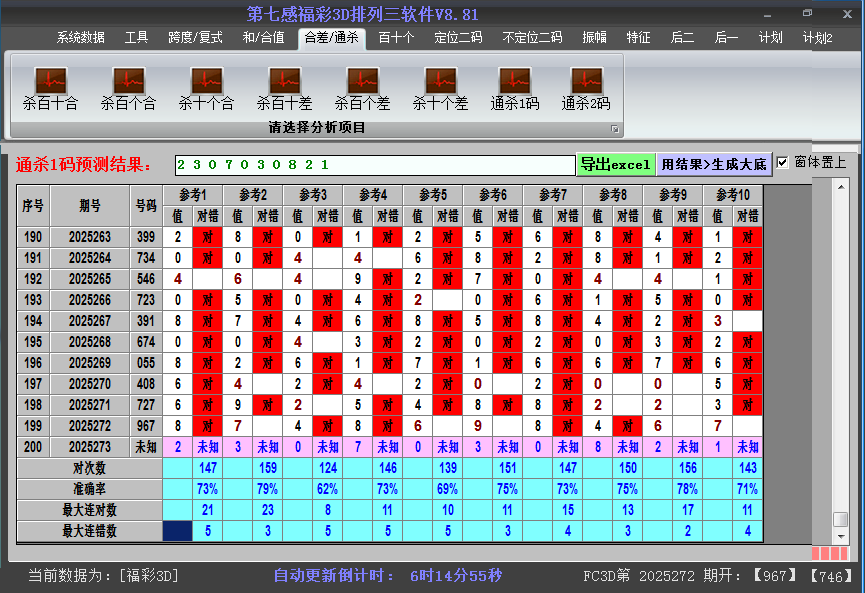
Task: Open the 工具 menu tab
Action: (136, 38)
